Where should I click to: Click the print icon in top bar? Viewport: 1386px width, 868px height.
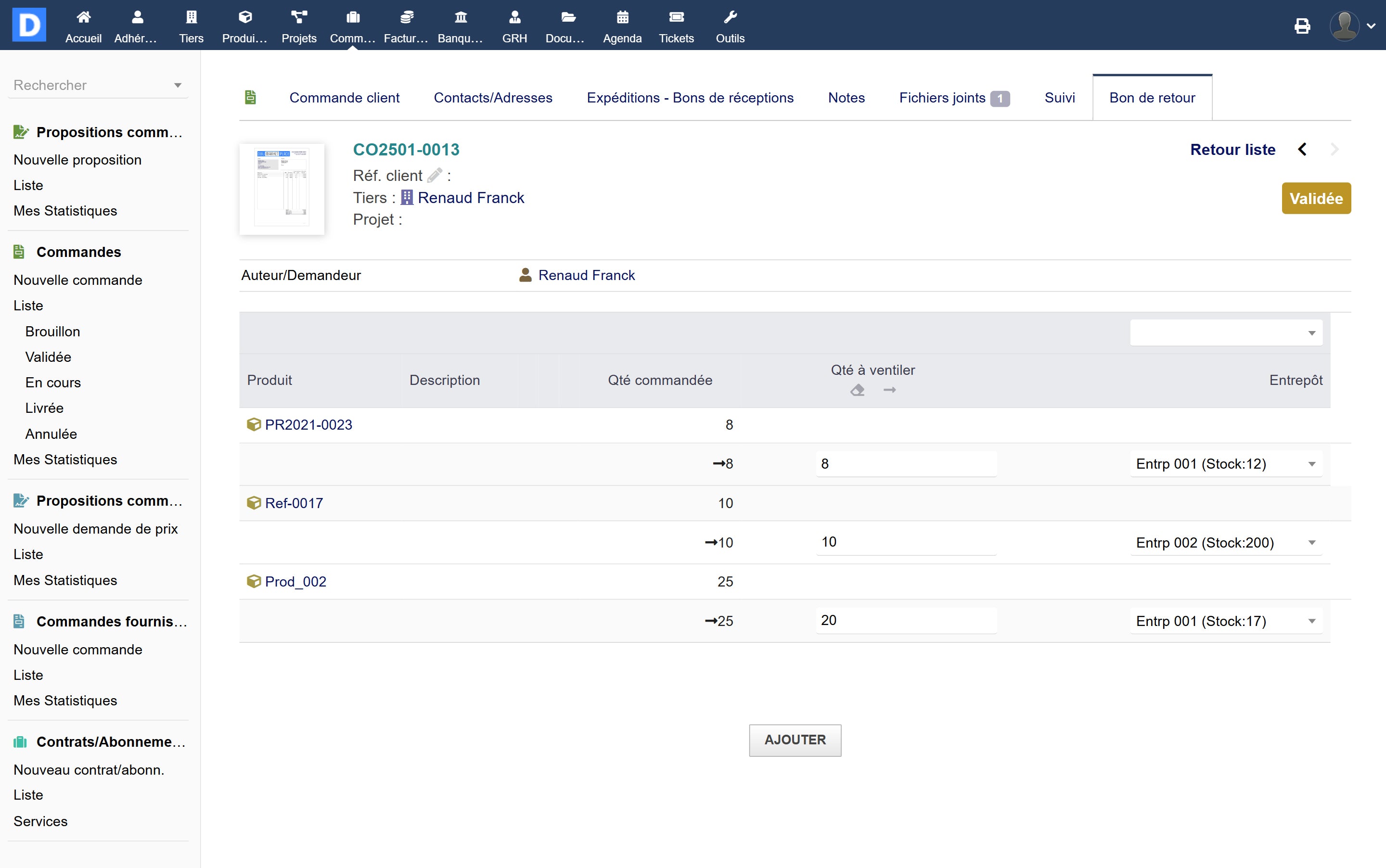pos(1302,26)
